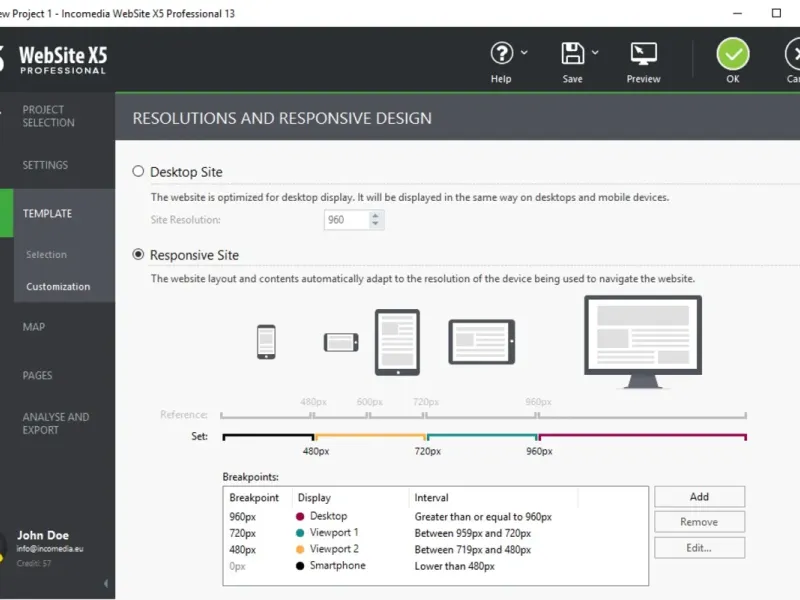This screenshot has height=600, width=800.
Task: Click the magenta Desktop segment of Set bar
Action: (643, 436)
